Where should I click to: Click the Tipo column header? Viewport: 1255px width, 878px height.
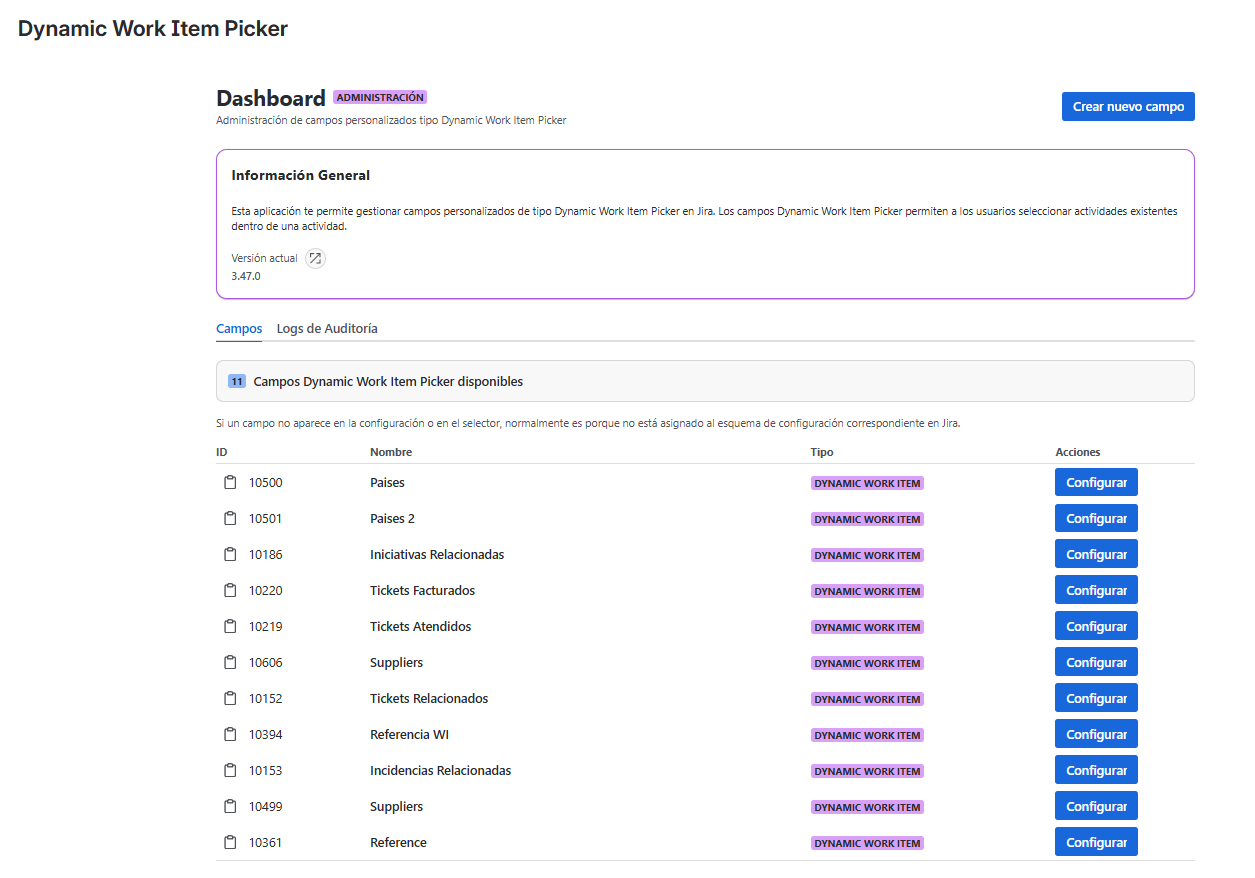point(822,453)
